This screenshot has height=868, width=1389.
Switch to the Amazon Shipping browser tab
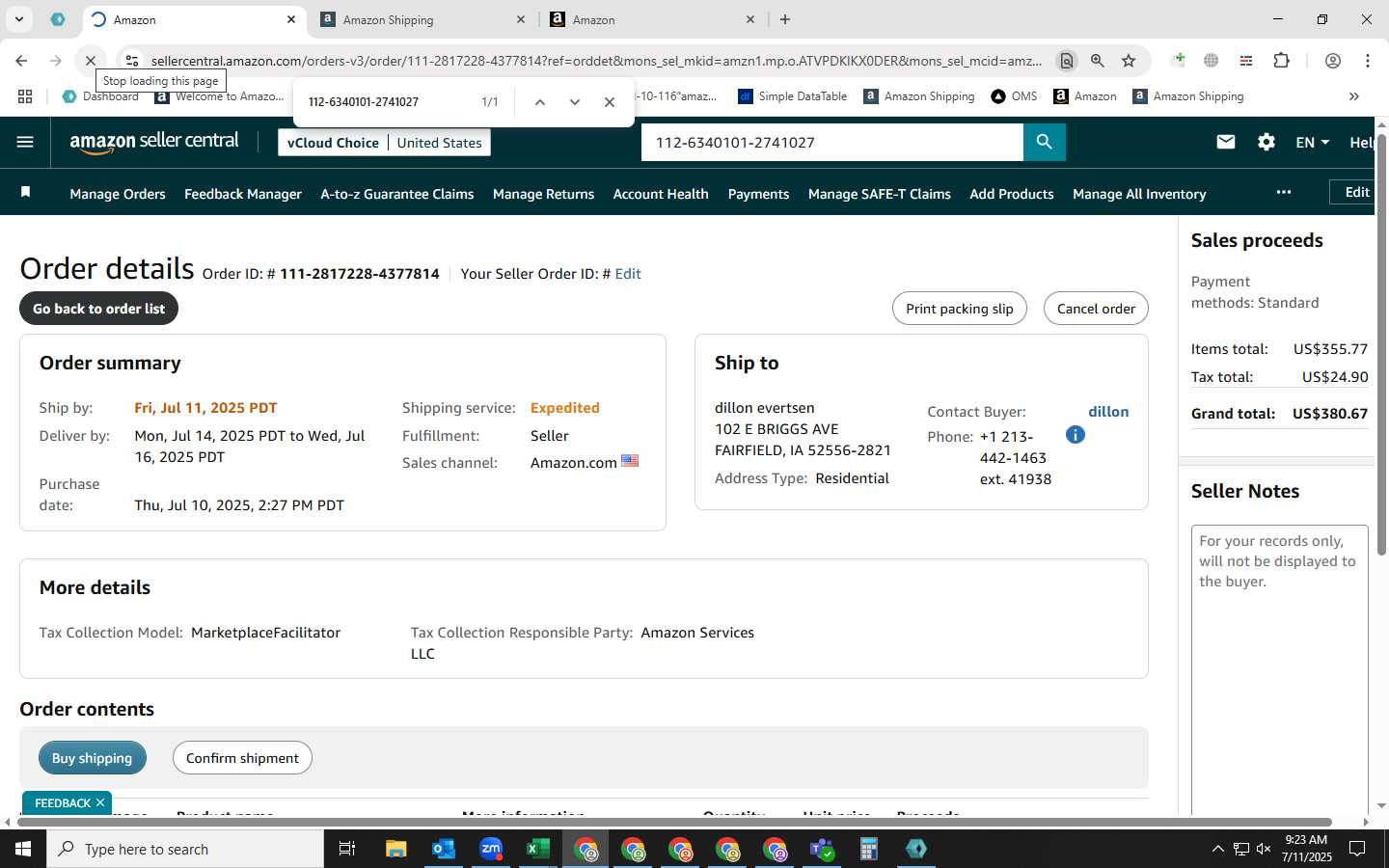422,19
